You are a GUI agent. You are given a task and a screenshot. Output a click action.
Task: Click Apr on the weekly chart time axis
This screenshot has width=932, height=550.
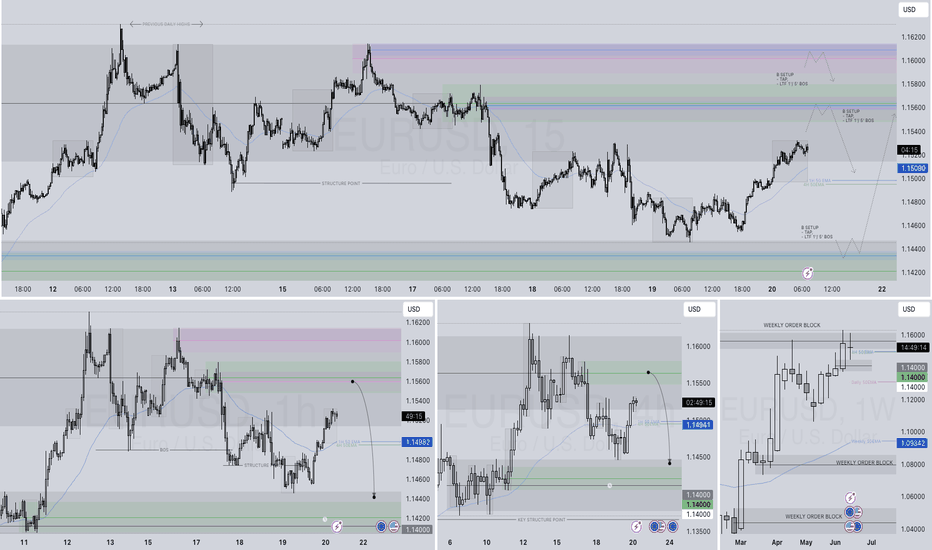[777, 542]
